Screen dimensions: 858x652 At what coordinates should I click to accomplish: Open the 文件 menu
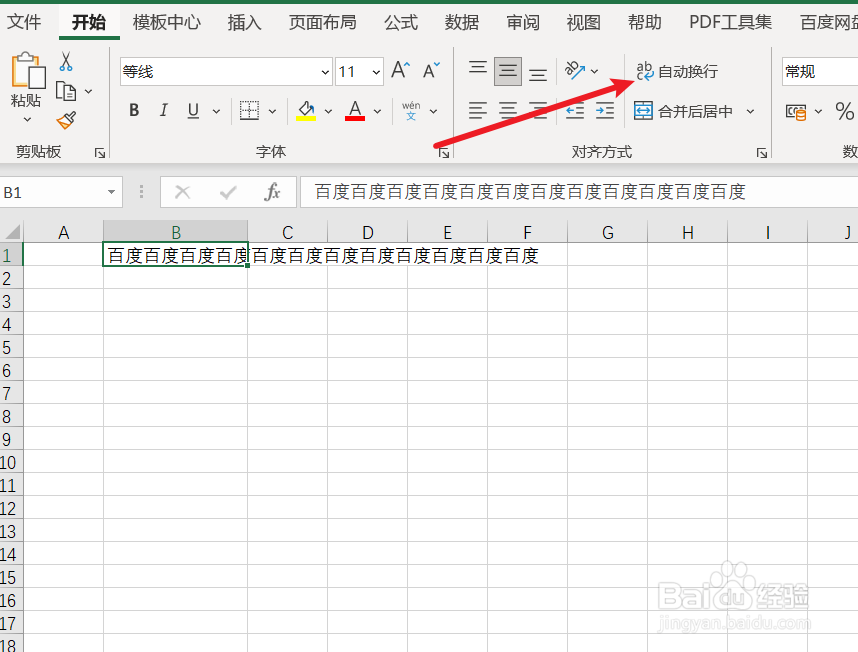[24, 22]
